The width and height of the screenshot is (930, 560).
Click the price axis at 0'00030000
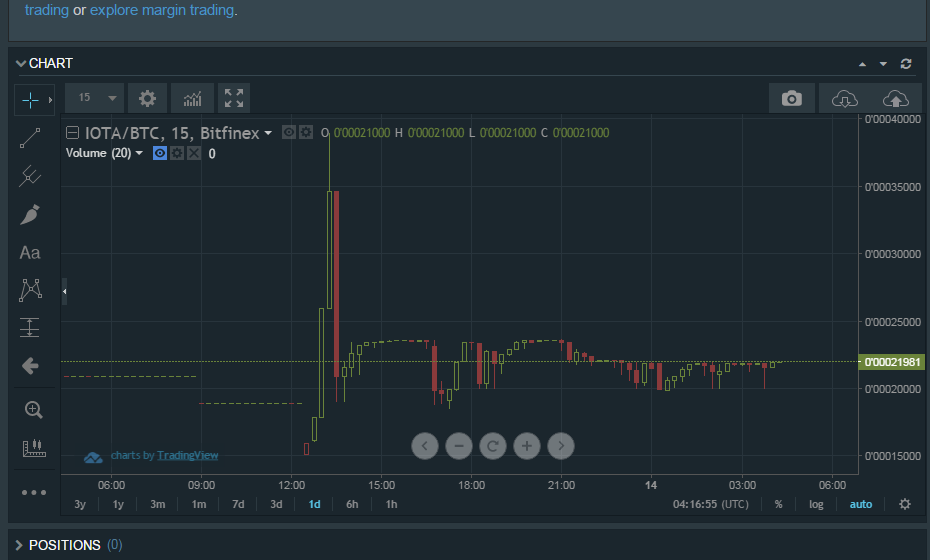[893, 254]
